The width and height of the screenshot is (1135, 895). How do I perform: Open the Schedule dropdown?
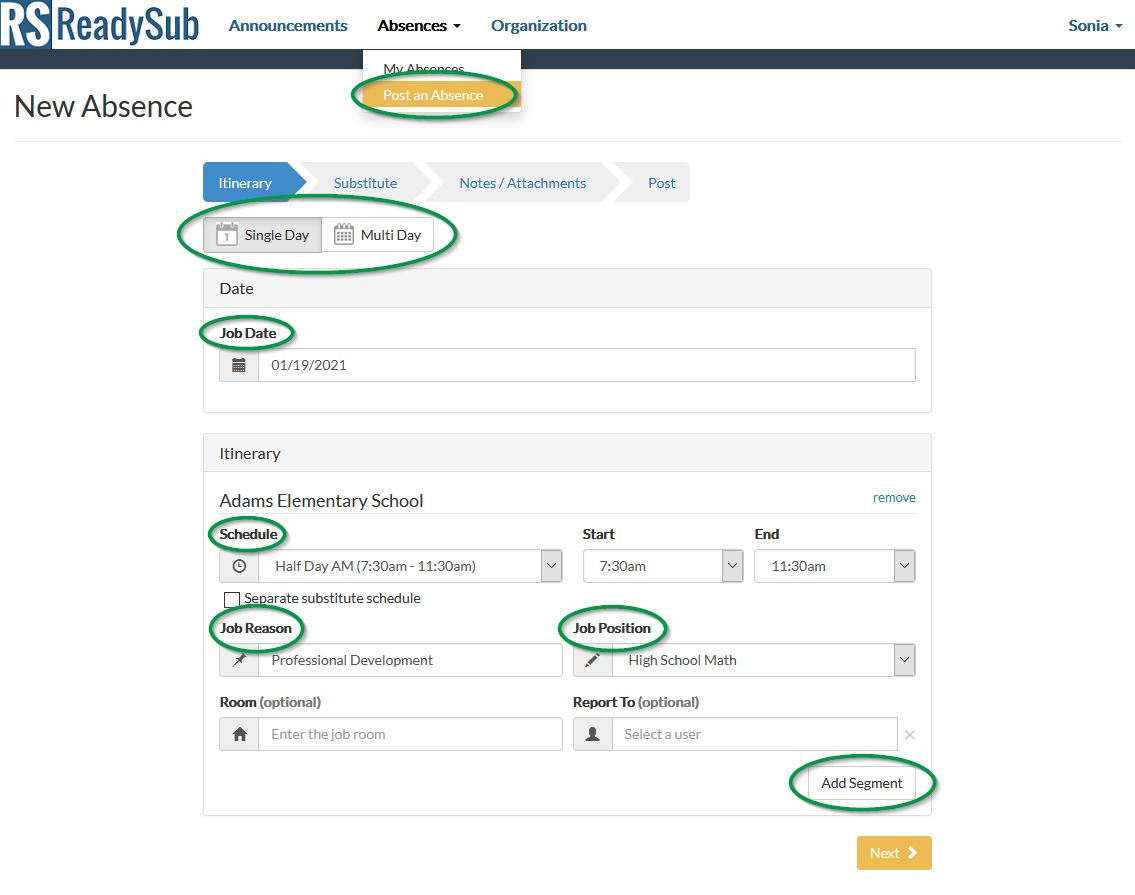[x=549, y=566]
